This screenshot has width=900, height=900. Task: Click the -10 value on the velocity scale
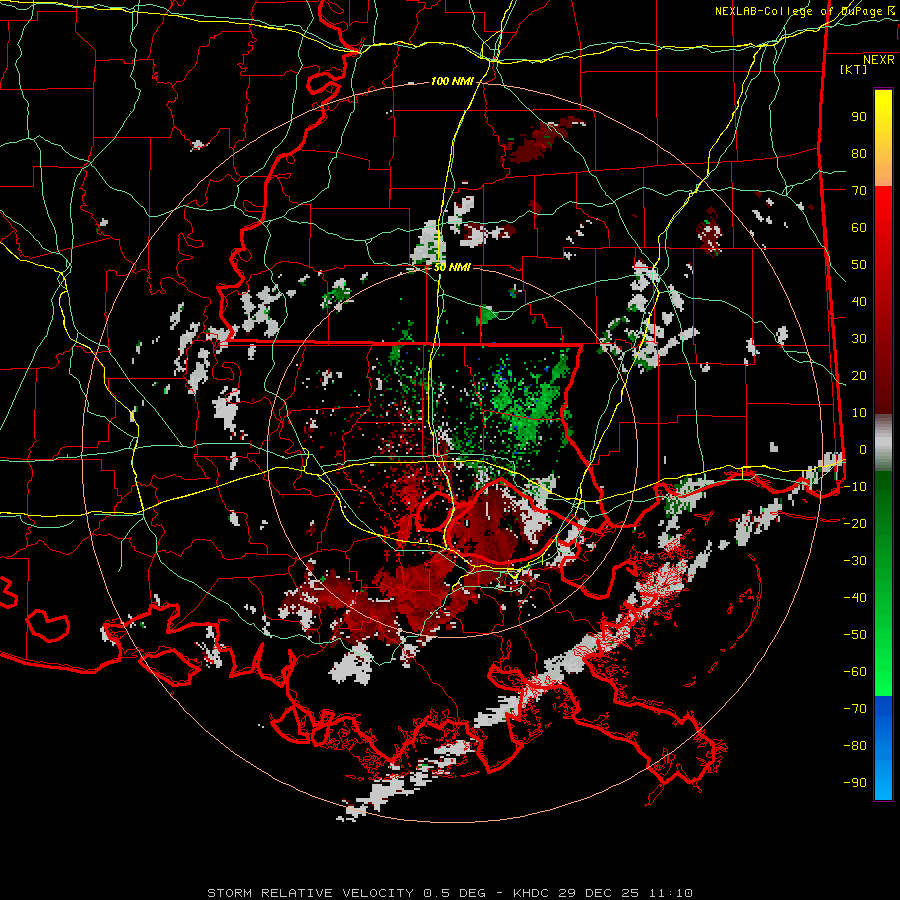855,487
